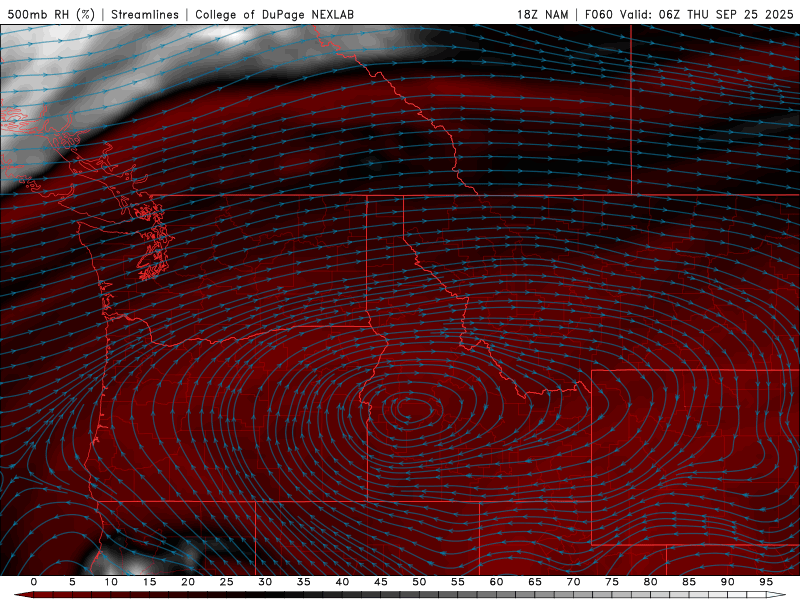800x600 pixels.
Task: Click the '85' value on the color scale
Action: point(689,582)
